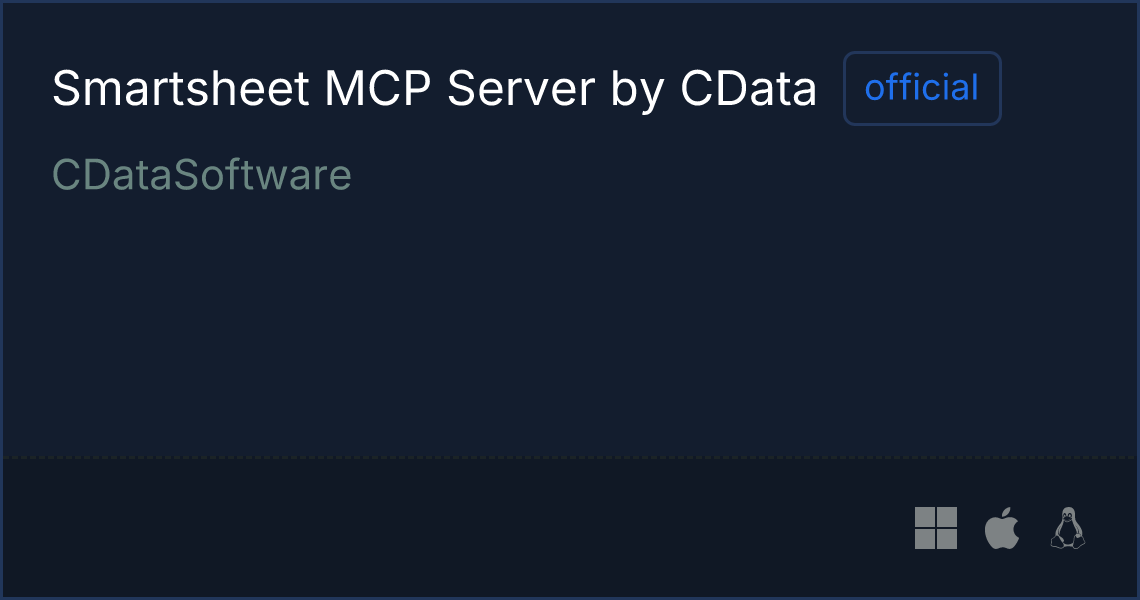Click the dark footer bar left of the Windows icon
The width and height of the screenshot is (1140, 600).
[x=458, y=528]
